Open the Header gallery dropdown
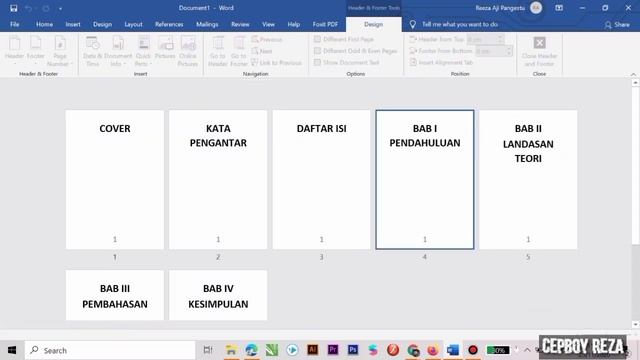This screenshot has width=640, height=360. (14, 51)
